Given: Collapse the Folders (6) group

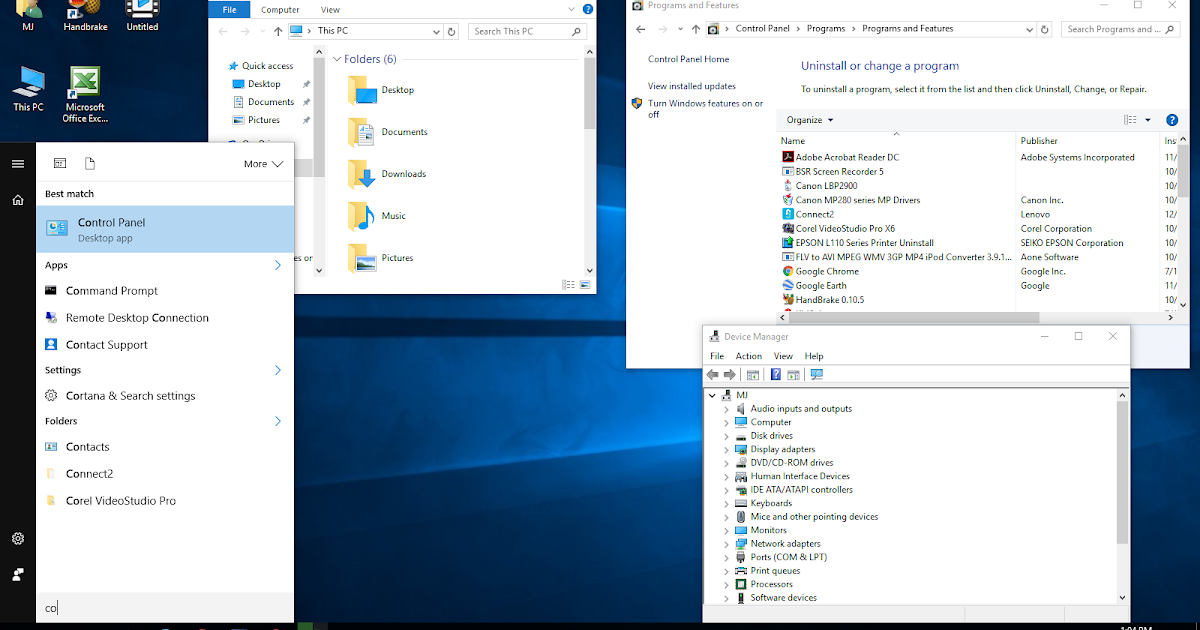Looking at the screenshot, I should click(x=337, y=59).
